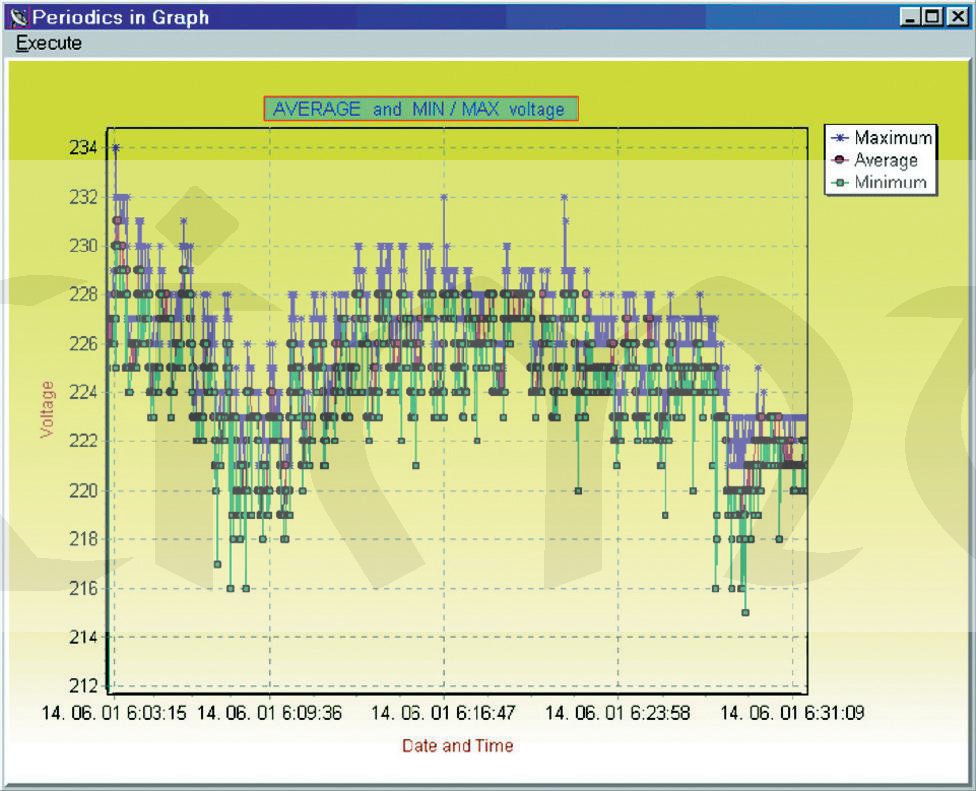
Task: Click the Date and Time x-axis title
Action: click(457, 745)
